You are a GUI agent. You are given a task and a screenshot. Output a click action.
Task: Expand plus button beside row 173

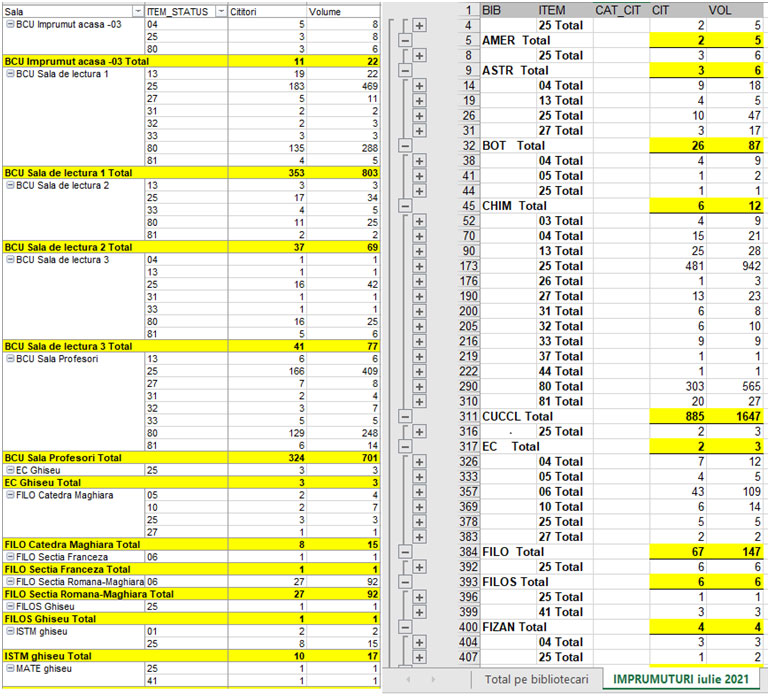click(419, 266)
